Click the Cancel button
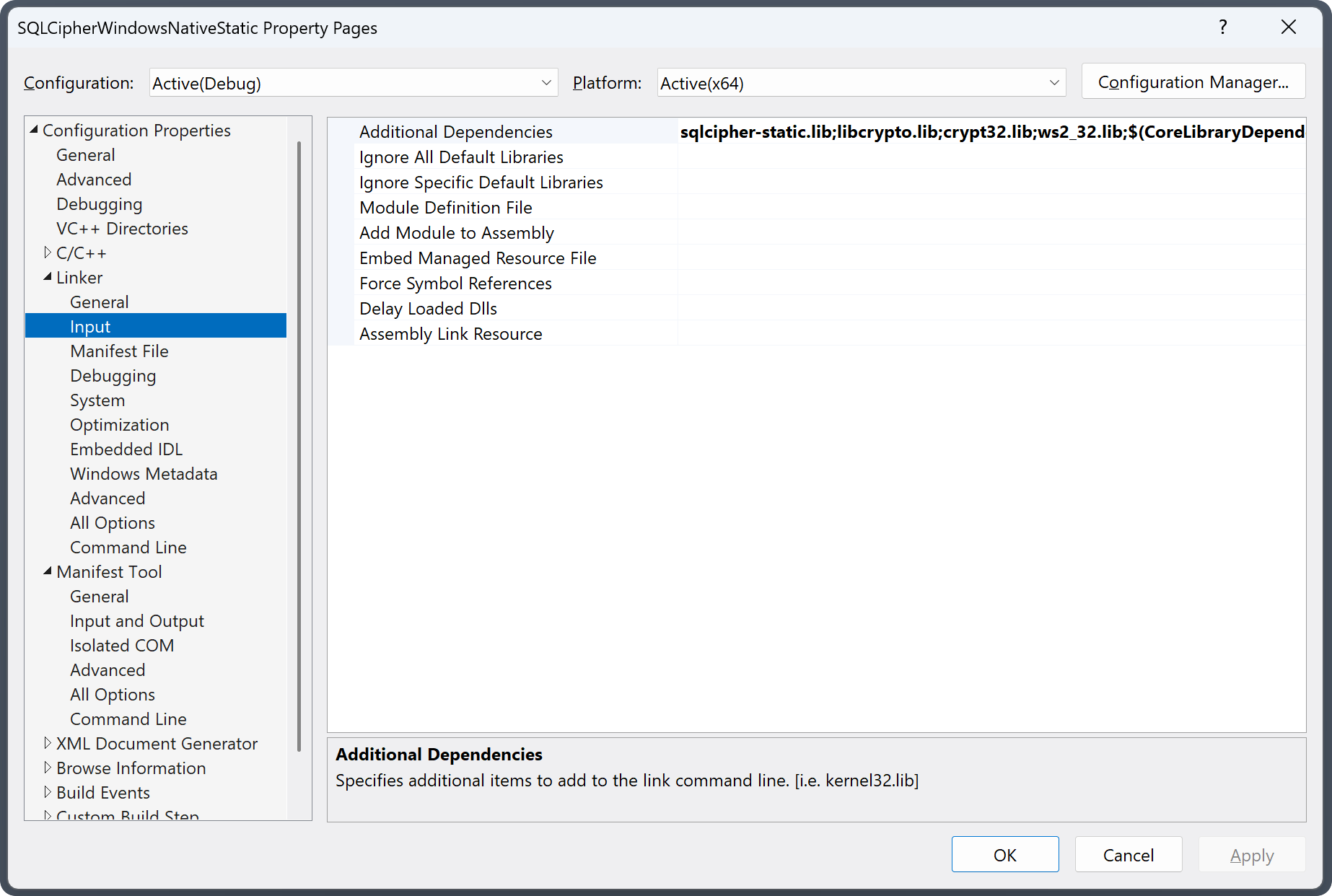The width and height of the screenshot is (1332, 896). pos(1129,854)
